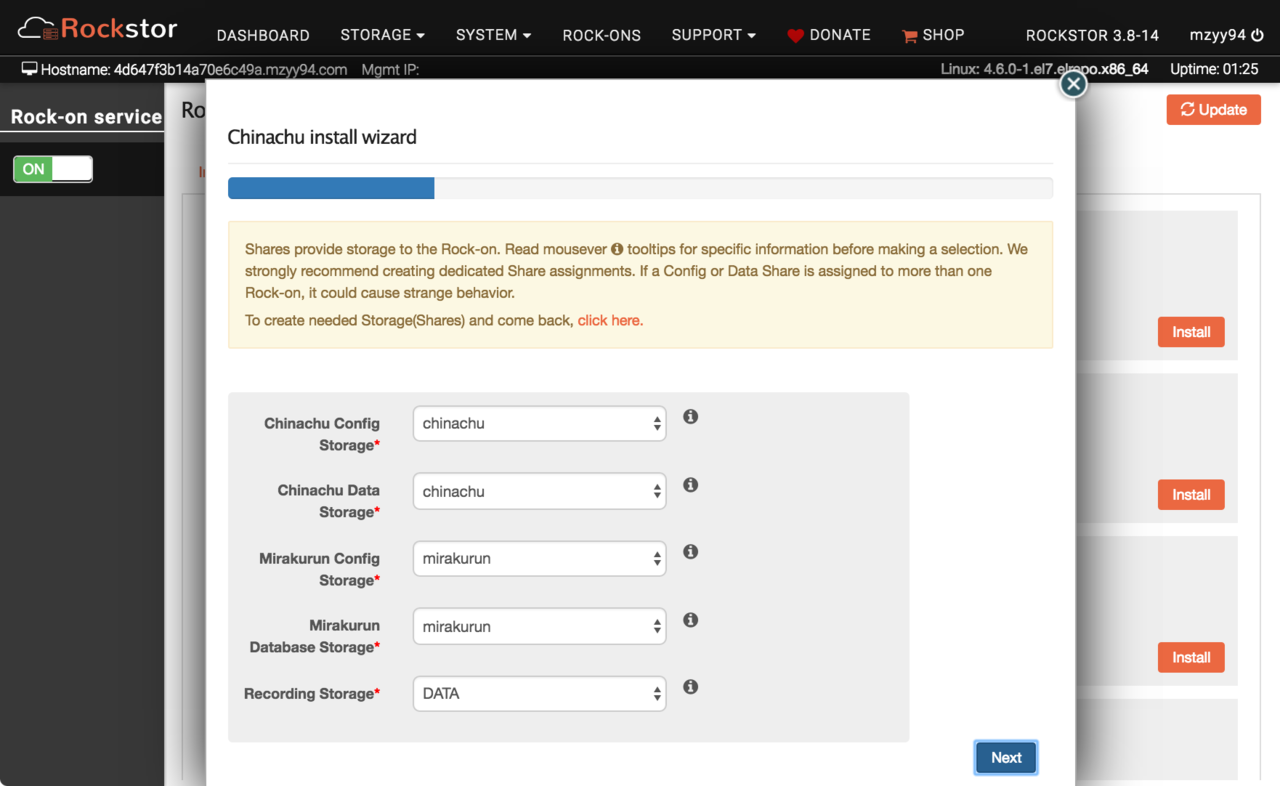
Task: Click the shopping cart icon
Action: point(909,36)
